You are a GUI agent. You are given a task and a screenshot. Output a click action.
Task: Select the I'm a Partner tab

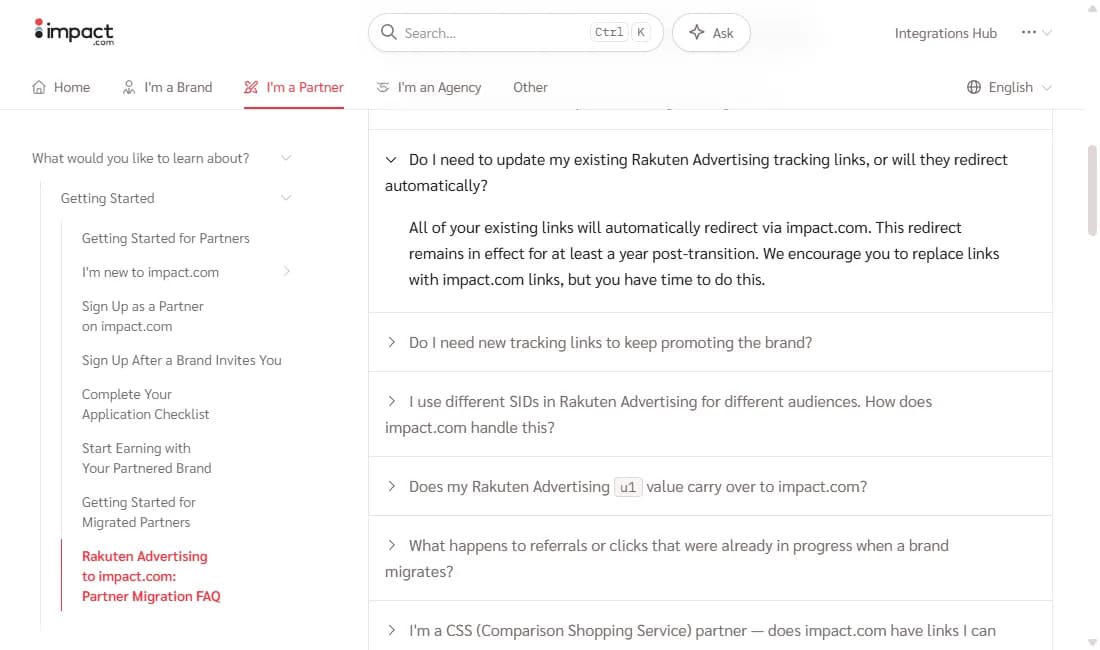pos(294,87)
